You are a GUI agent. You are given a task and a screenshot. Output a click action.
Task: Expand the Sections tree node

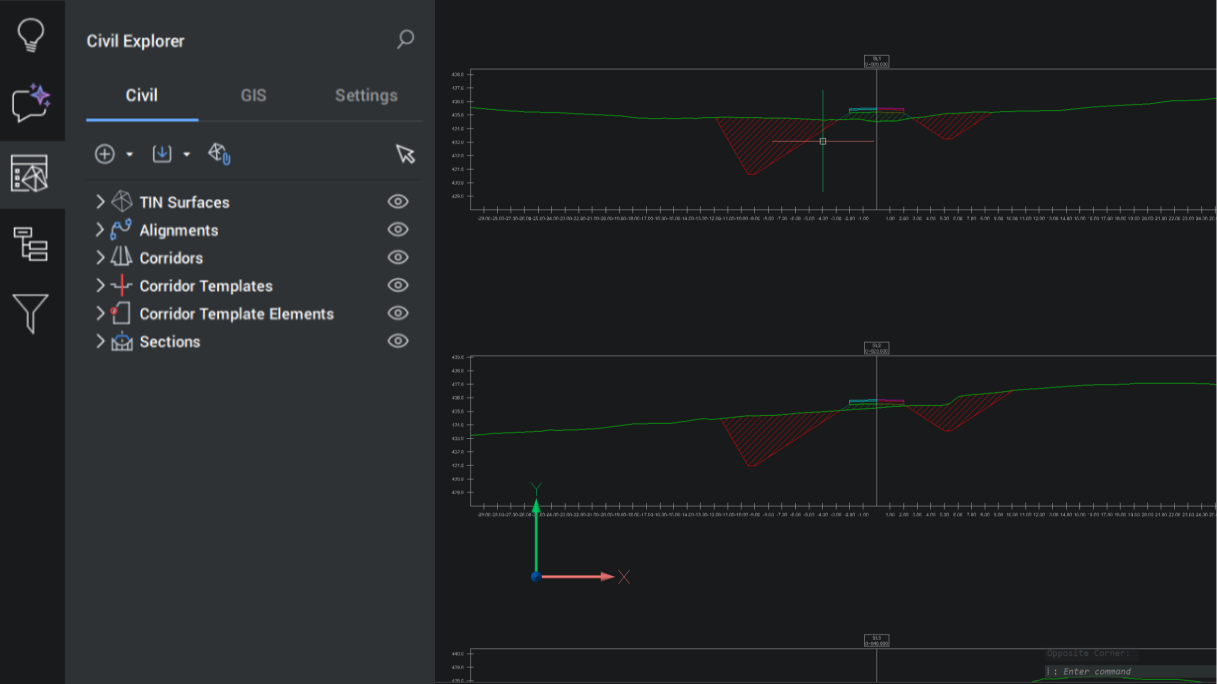[x=100, y=342]
